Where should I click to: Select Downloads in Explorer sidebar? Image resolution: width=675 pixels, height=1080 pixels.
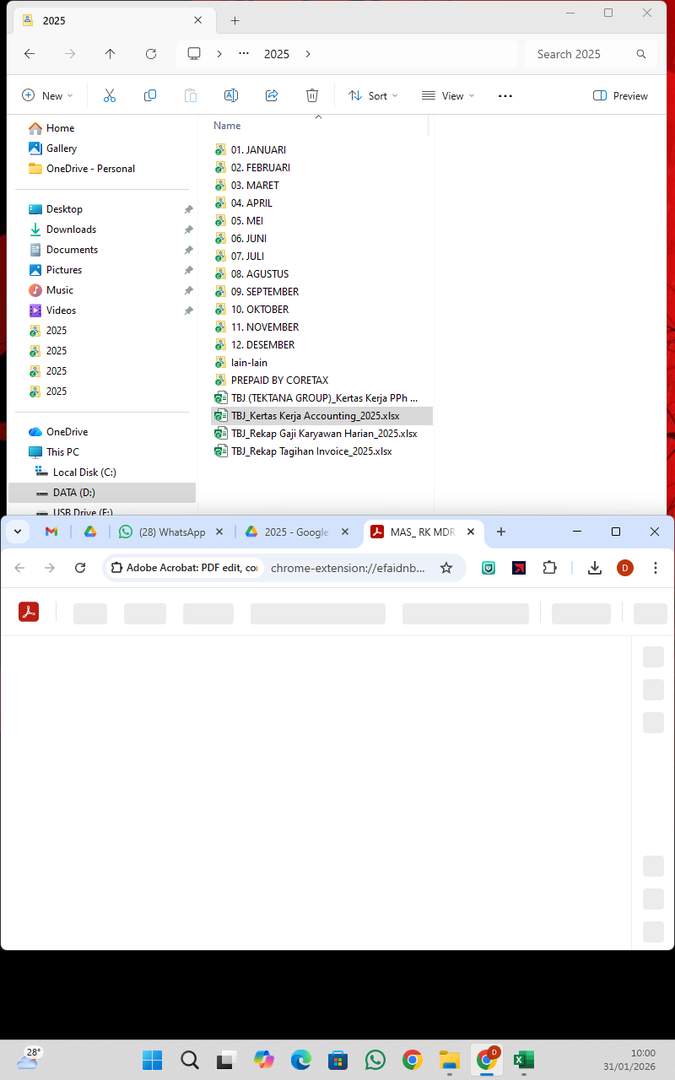click(62, 229)
